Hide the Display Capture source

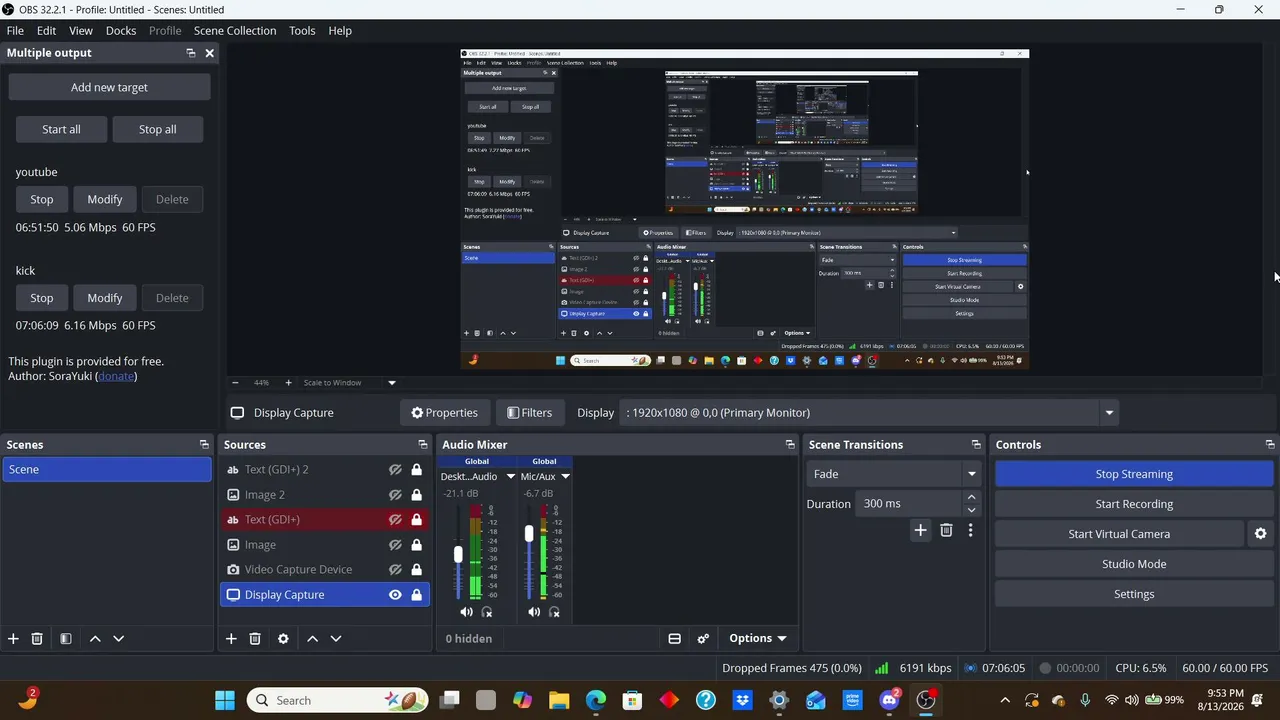pyautogui.click(x=395, y=595)
